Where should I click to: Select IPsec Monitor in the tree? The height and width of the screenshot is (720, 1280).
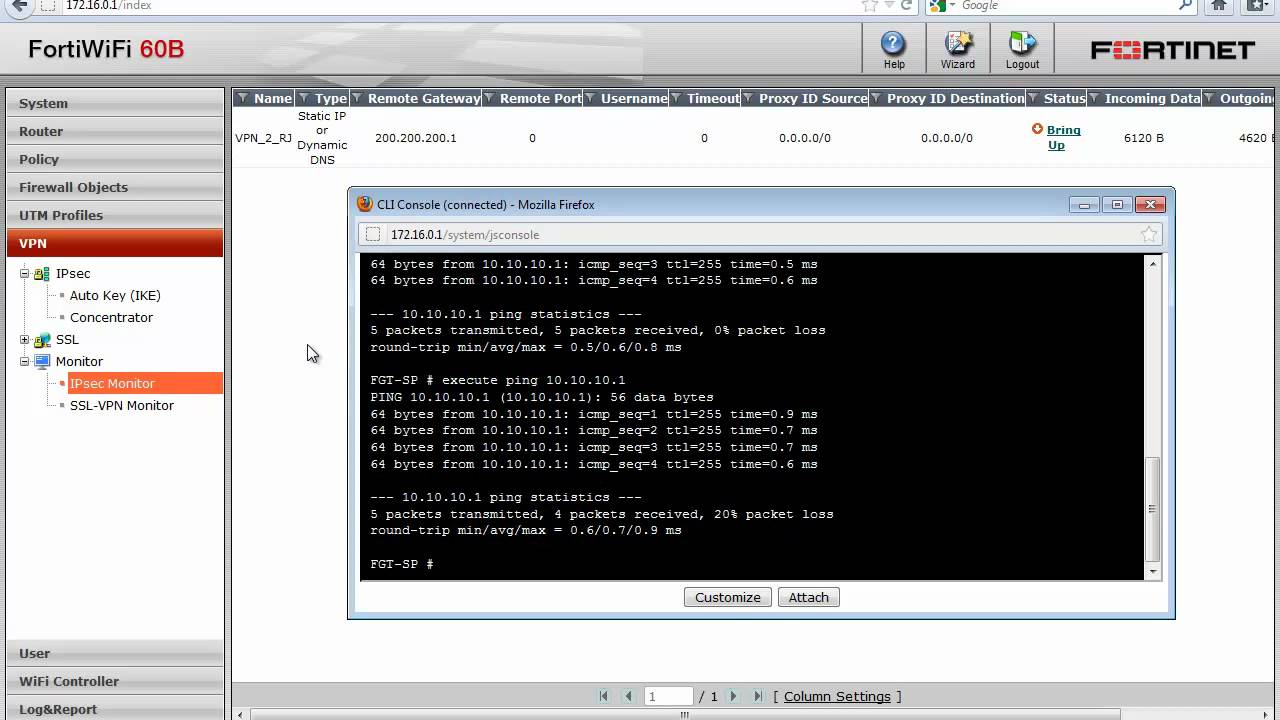coord(145,383)
